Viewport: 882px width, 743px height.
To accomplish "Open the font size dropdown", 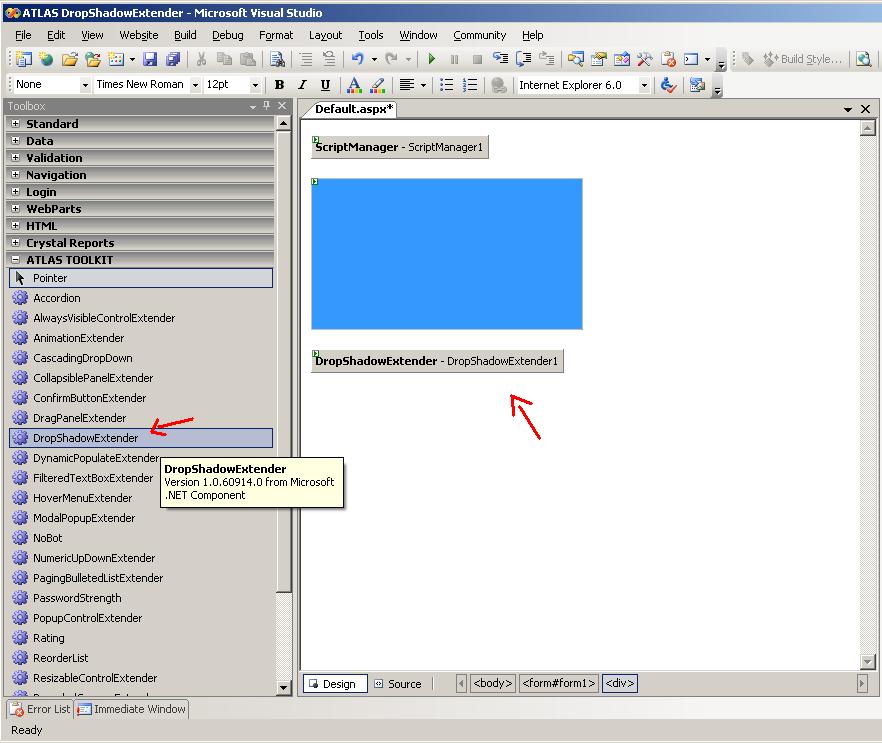I will (254, 86).
